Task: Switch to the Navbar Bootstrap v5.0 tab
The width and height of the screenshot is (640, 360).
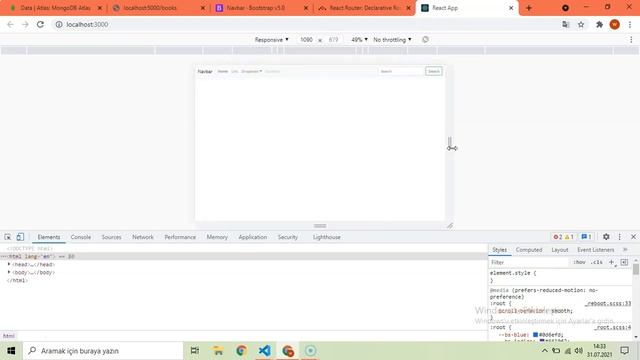Action: click(x=261, y=8)
